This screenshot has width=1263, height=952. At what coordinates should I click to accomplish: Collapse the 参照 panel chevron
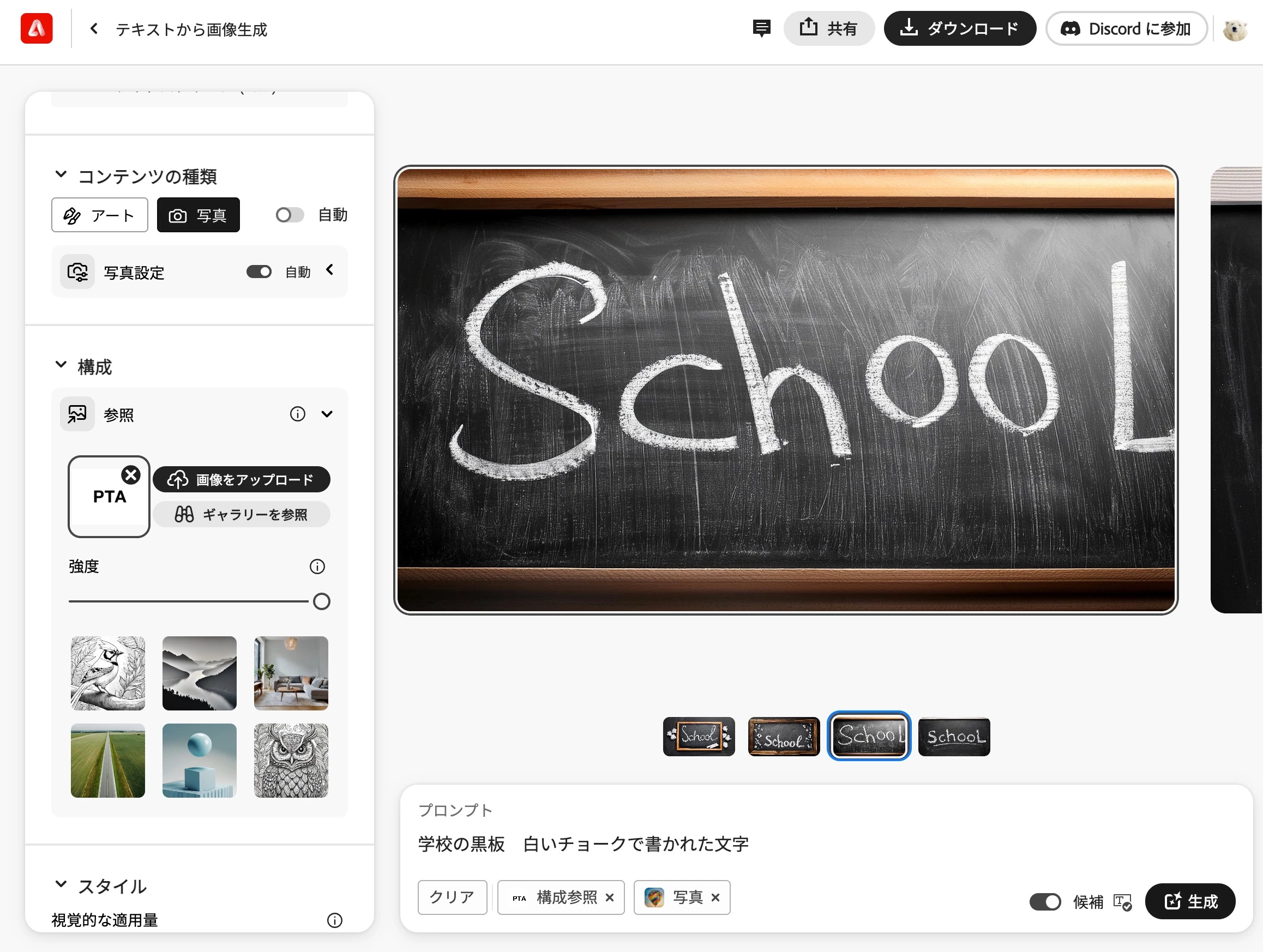click(327, 414)
